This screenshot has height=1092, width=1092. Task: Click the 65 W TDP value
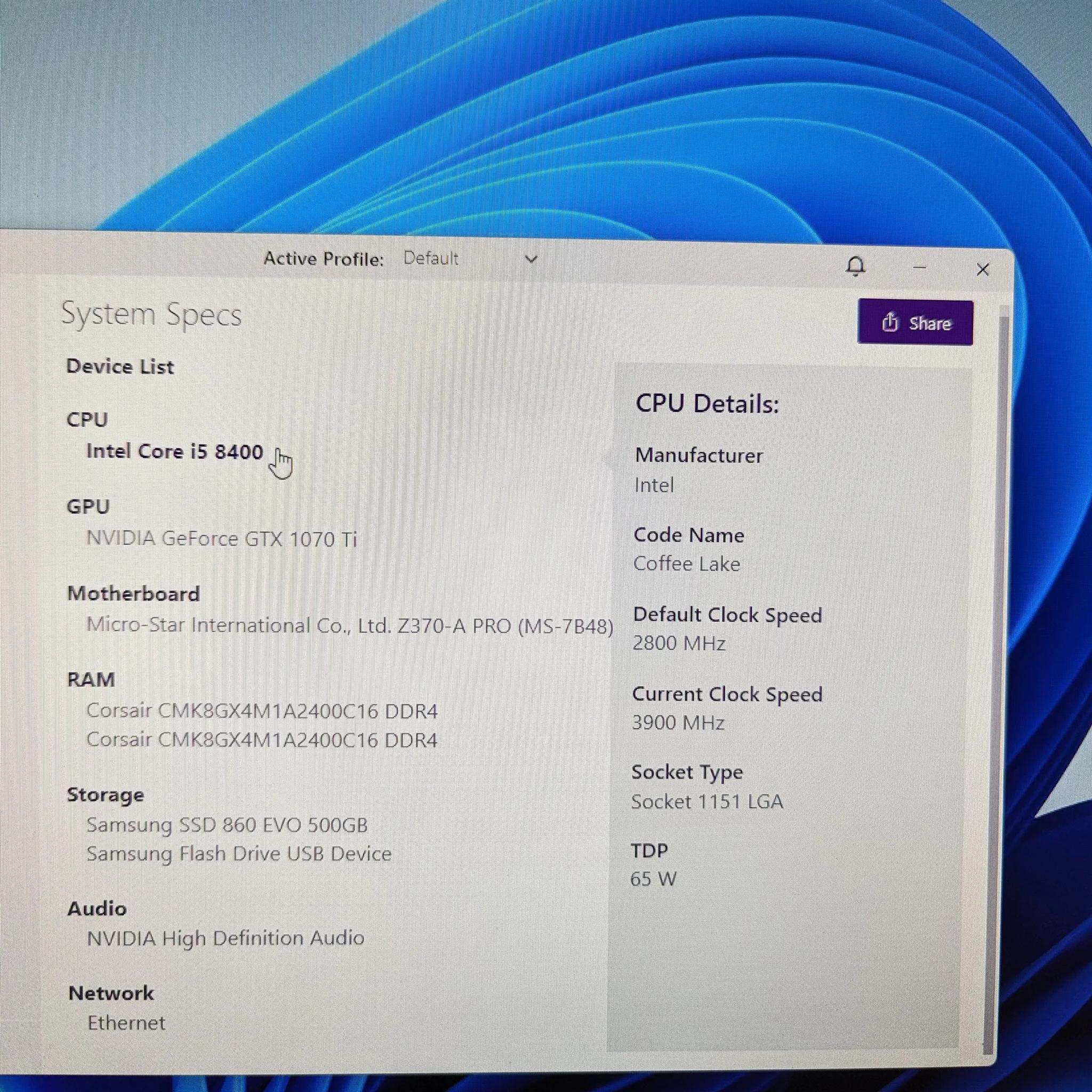[653, 879]
